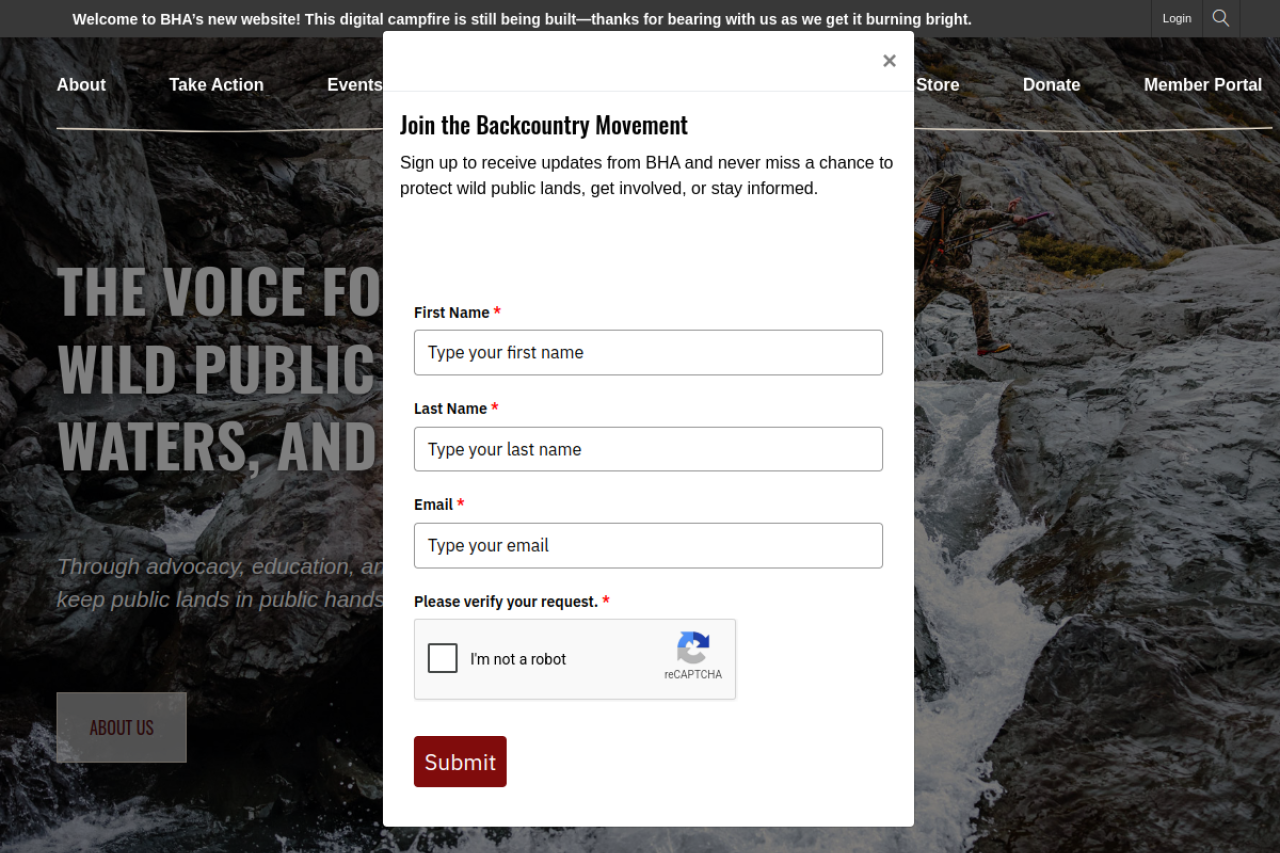Click the reCAPTCHA logo icon
1280x853 pixels.
pos(693,648)
